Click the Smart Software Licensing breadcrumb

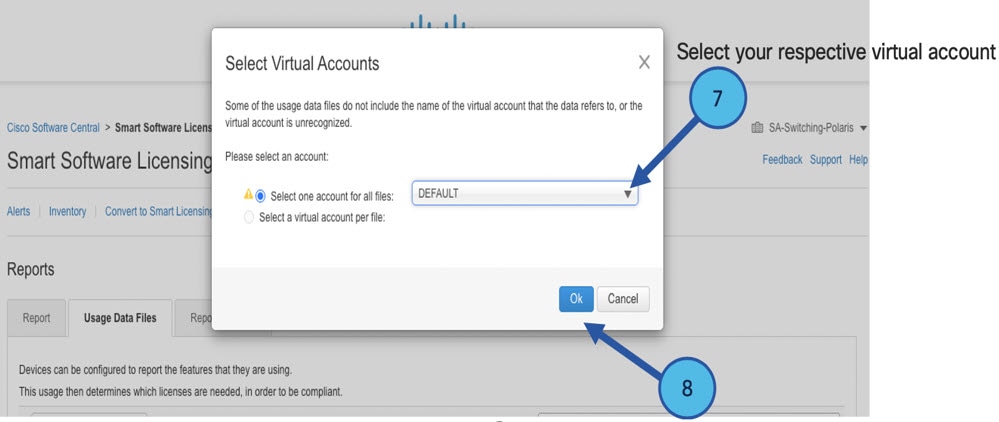[x=163, y=127]
